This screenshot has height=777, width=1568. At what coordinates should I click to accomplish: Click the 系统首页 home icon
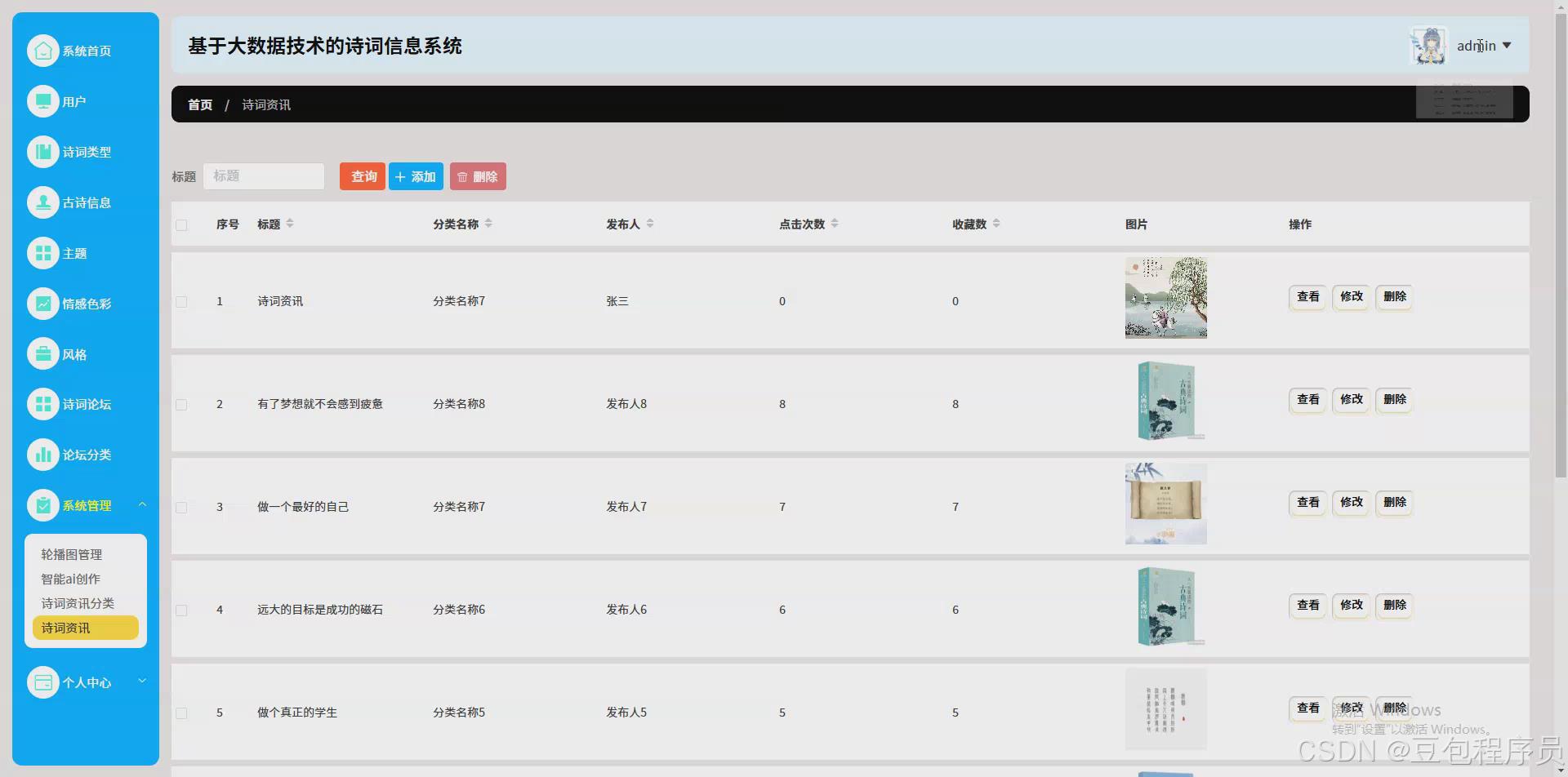click(x=43, y=51)
